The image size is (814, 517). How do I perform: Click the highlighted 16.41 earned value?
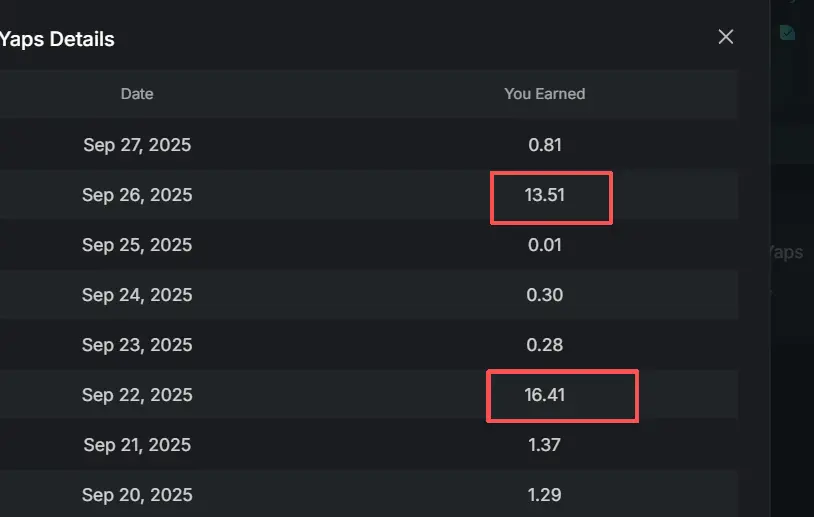tap(545, 395)
